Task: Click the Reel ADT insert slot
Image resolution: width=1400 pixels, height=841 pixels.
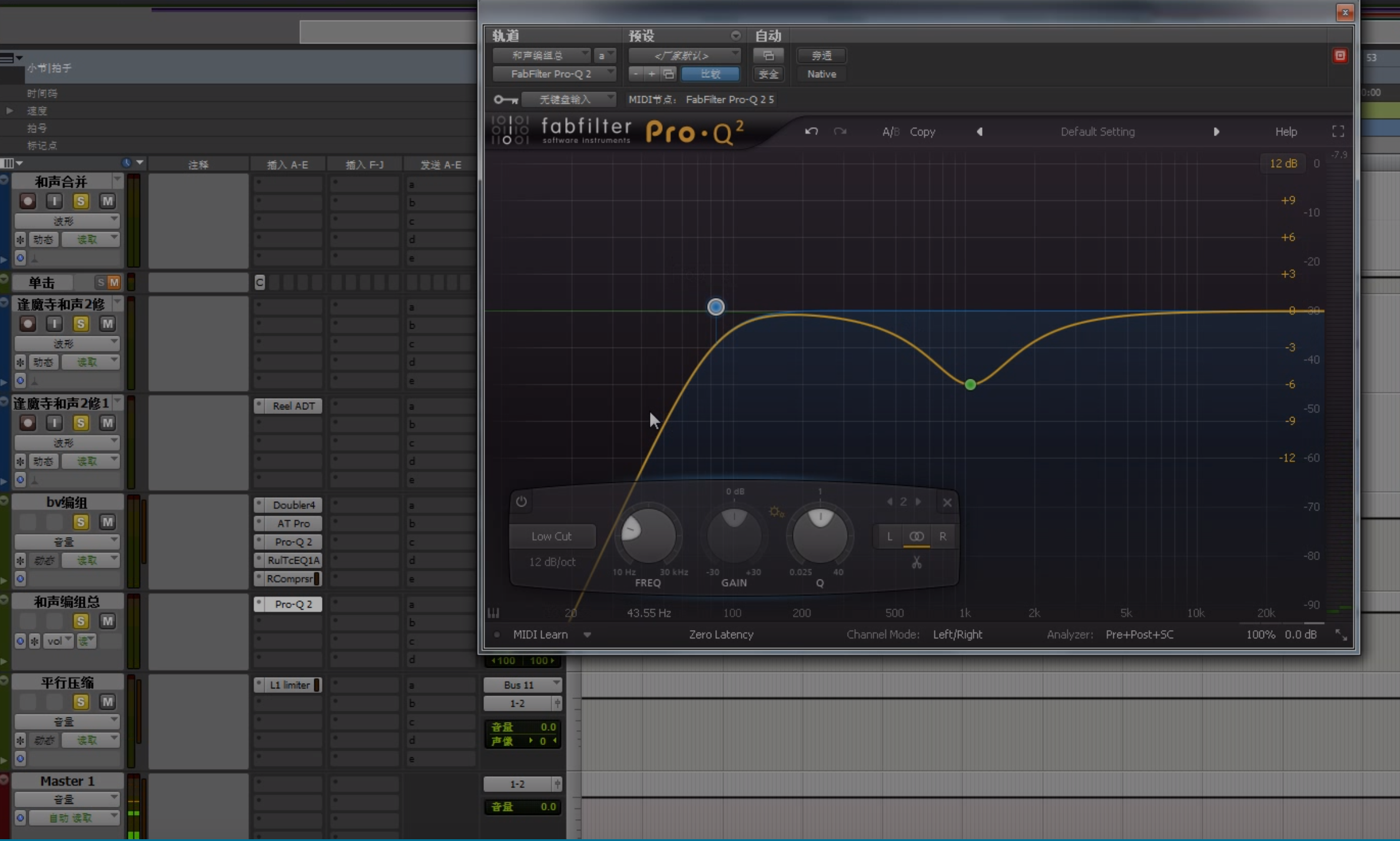Action: pos(293,406)
